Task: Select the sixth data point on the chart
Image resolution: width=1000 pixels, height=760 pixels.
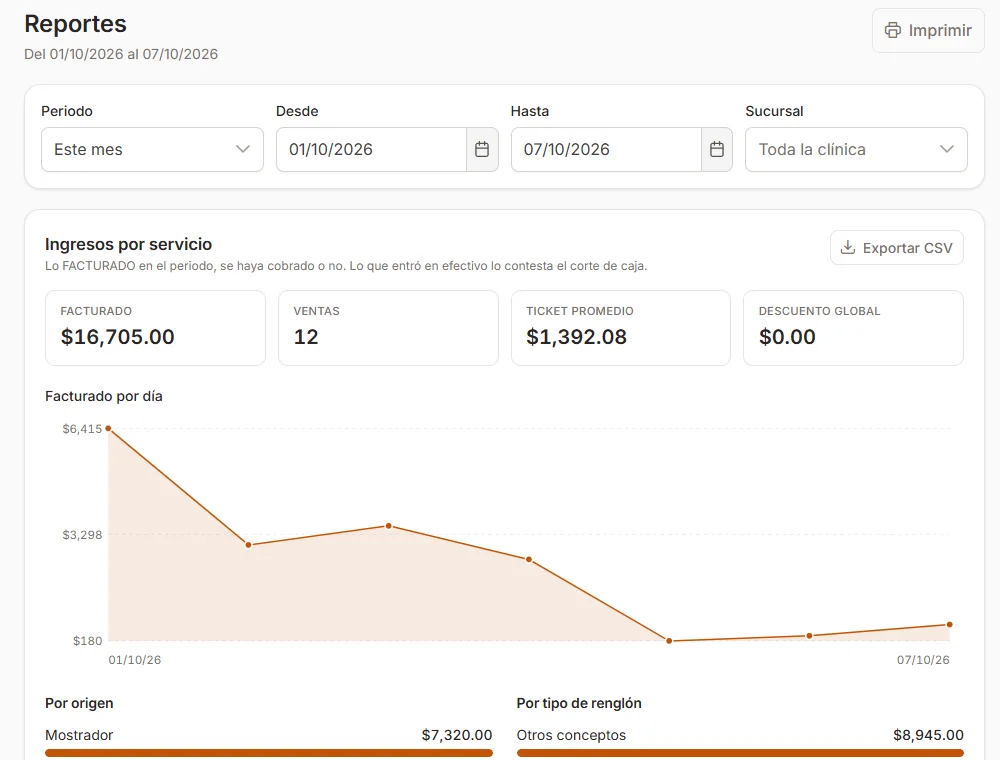Action: pos(809,636)
